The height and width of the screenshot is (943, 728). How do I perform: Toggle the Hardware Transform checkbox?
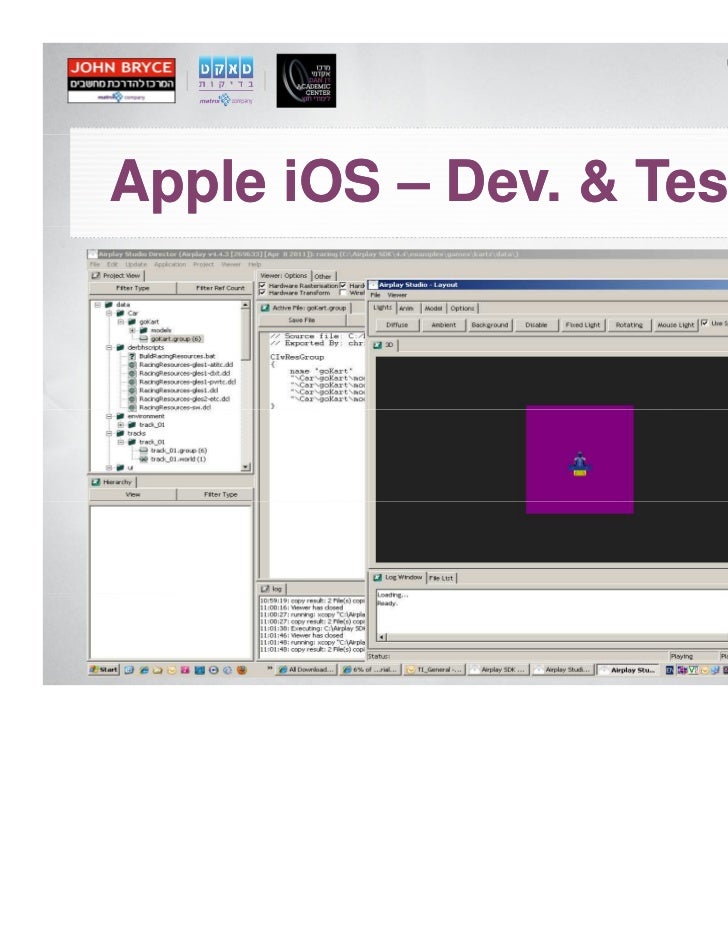pos(262,292)
